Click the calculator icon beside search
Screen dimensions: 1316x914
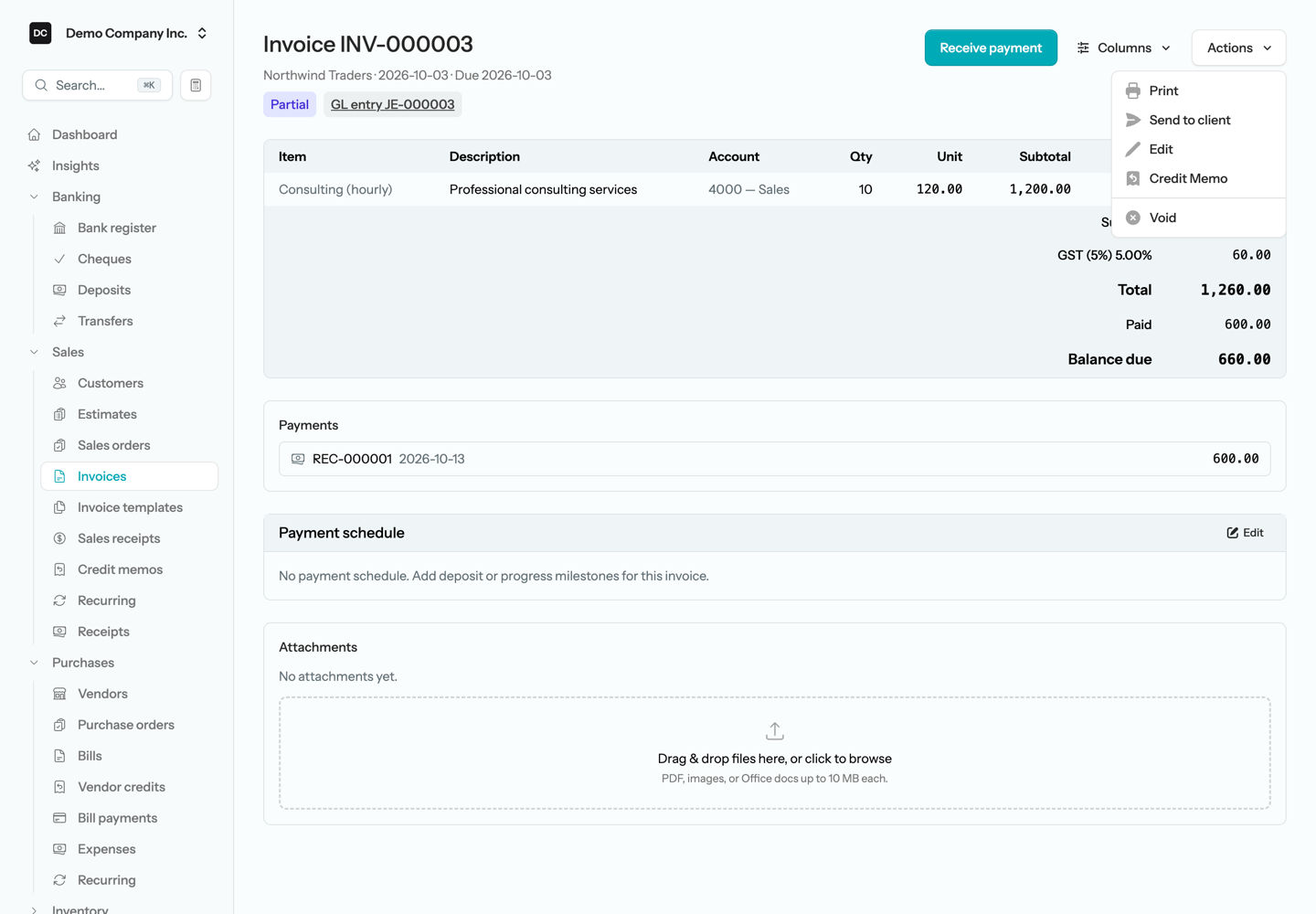pyautogui.click(x=196, y=85)
